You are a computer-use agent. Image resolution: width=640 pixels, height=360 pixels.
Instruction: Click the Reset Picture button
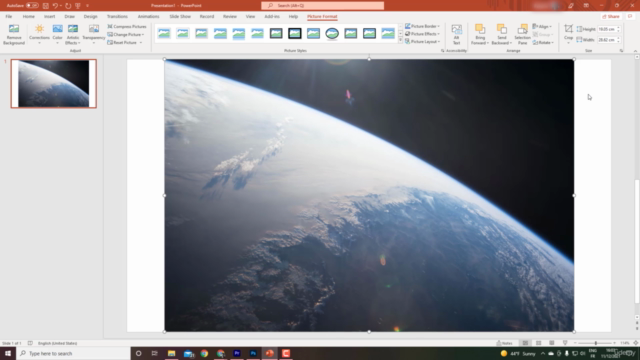tap(122, 42)
